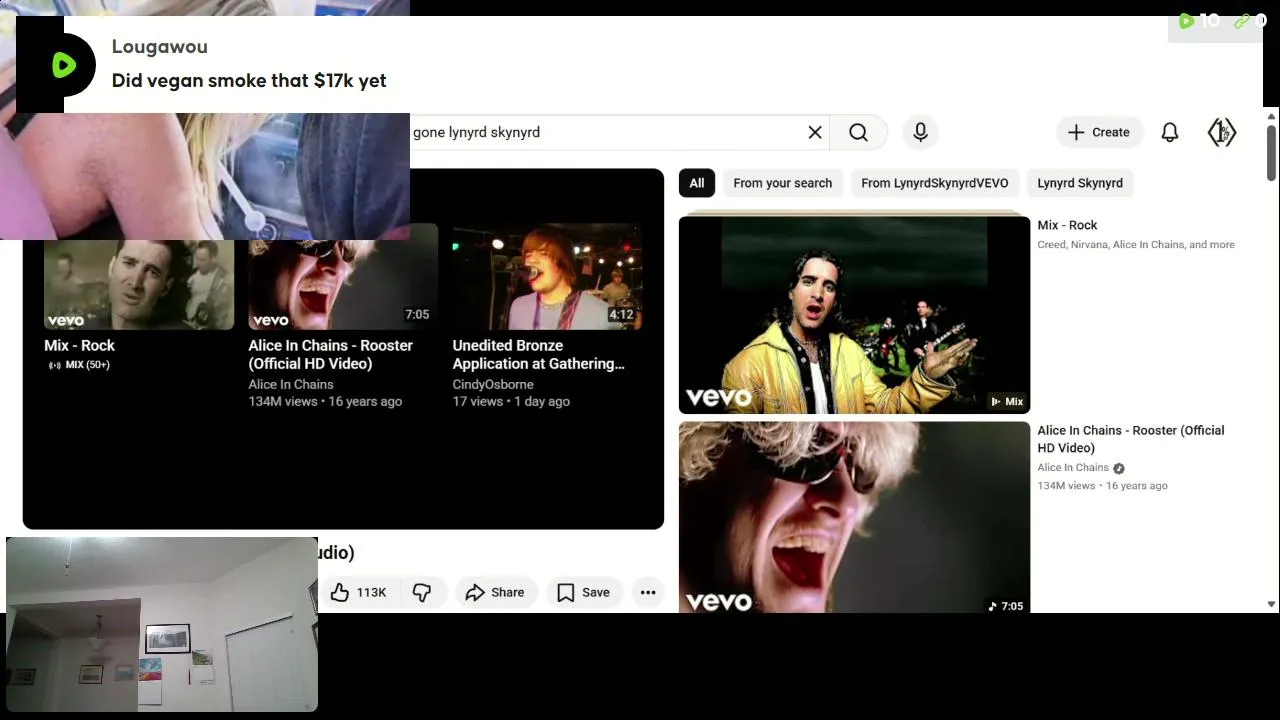Clear the search text with the X icon

click(815, 132)
